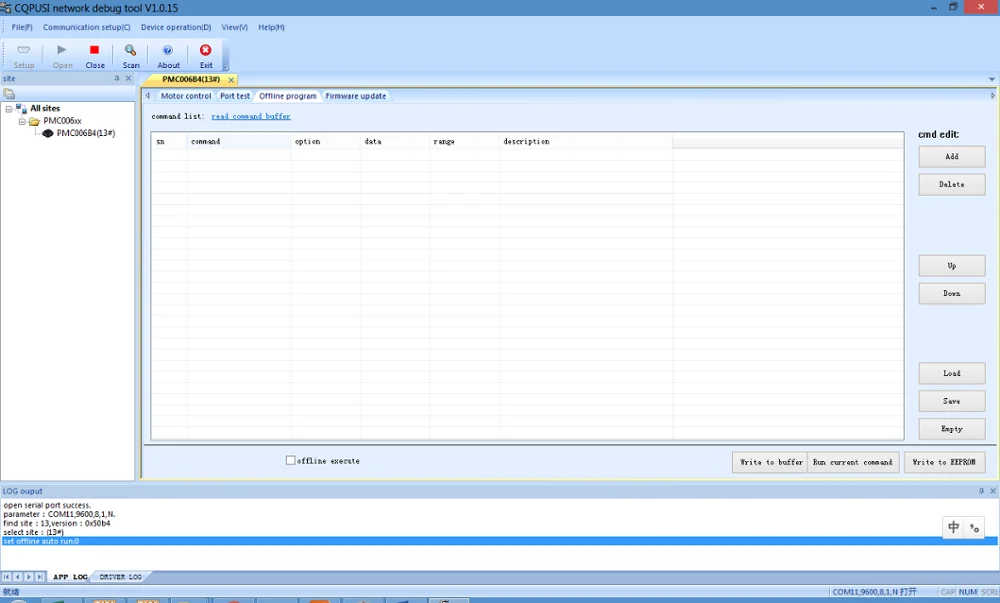Go to previous log tab arrow
Viewport: 1000px width, 603px height.
pyautogui.click(x=17, y=577)
